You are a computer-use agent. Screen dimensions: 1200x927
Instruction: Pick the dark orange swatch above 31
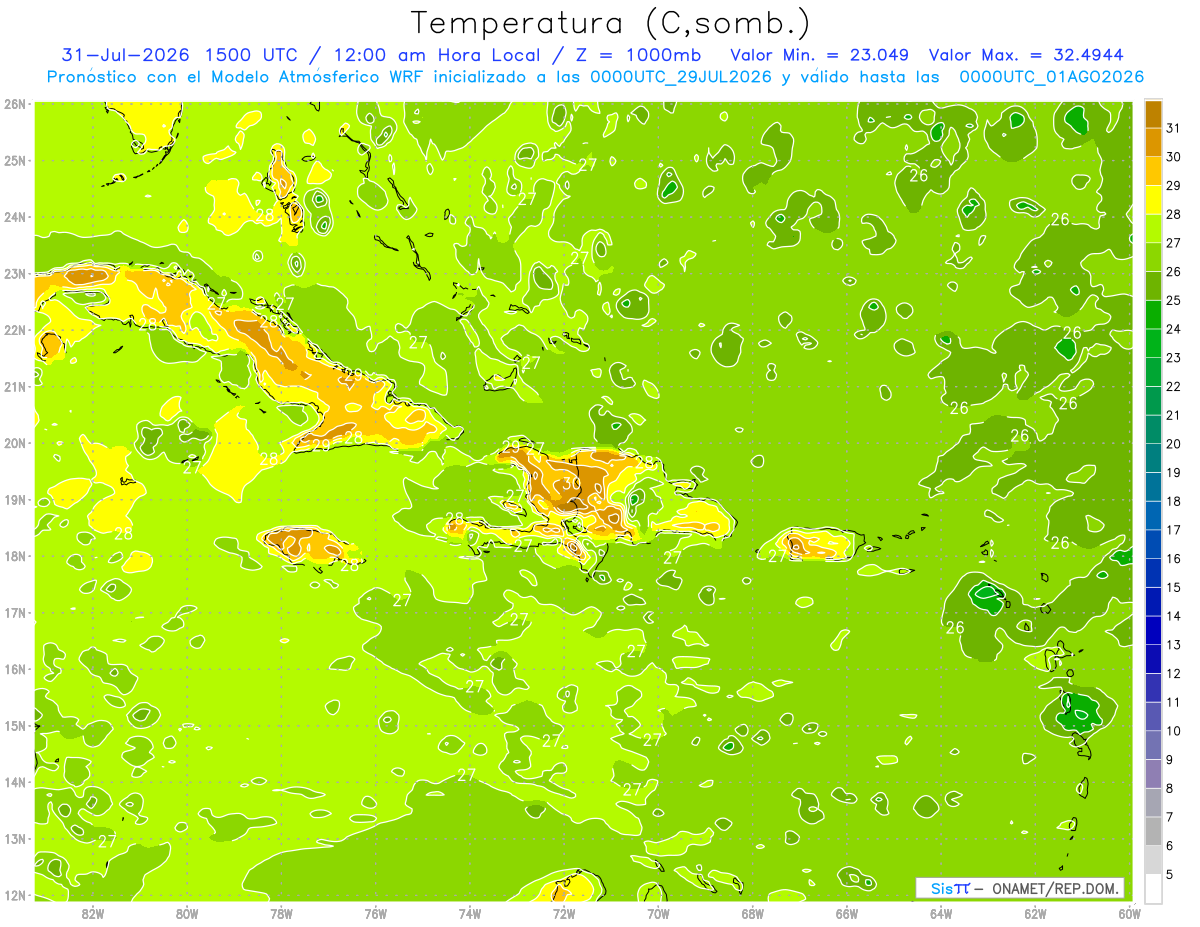(1154, 114)
